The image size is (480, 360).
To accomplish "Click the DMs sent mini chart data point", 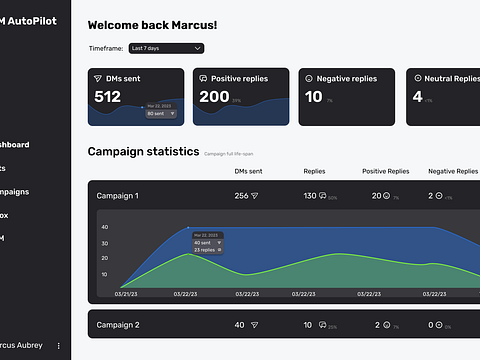I will [142, 107].
